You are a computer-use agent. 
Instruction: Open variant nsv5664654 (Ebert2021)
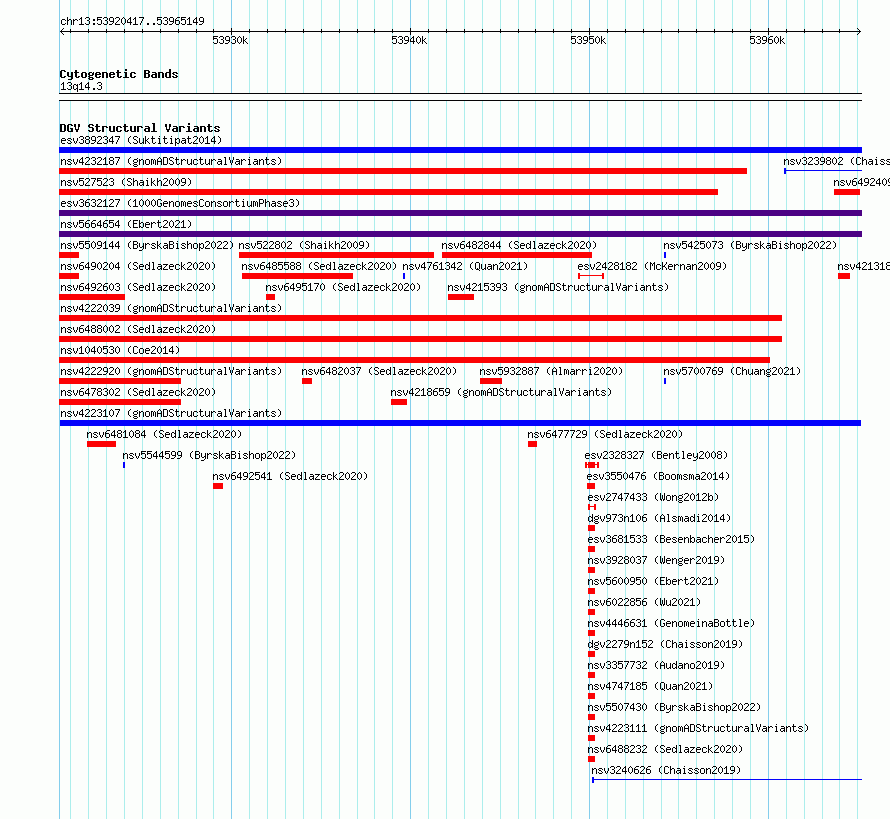(x=126, y=224)
